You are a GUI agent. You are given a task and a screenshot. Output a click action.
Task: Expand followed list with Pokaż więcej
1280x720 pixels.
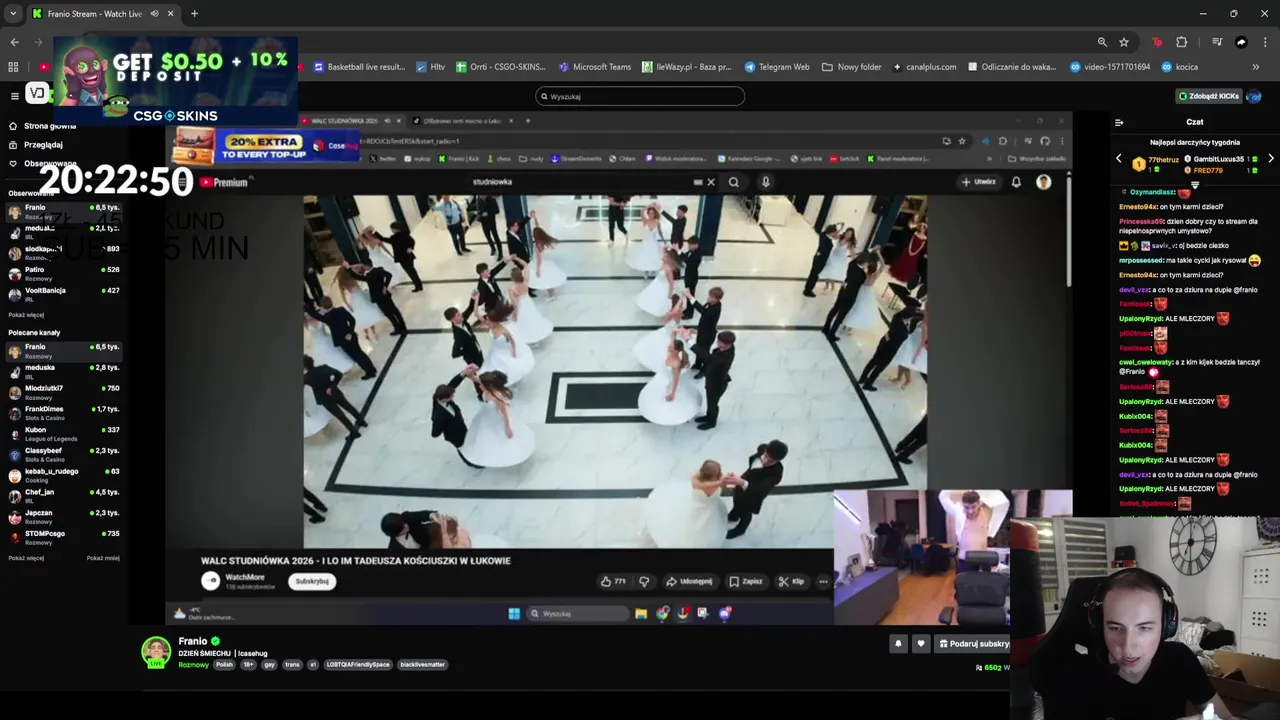[x=26, y=315]
